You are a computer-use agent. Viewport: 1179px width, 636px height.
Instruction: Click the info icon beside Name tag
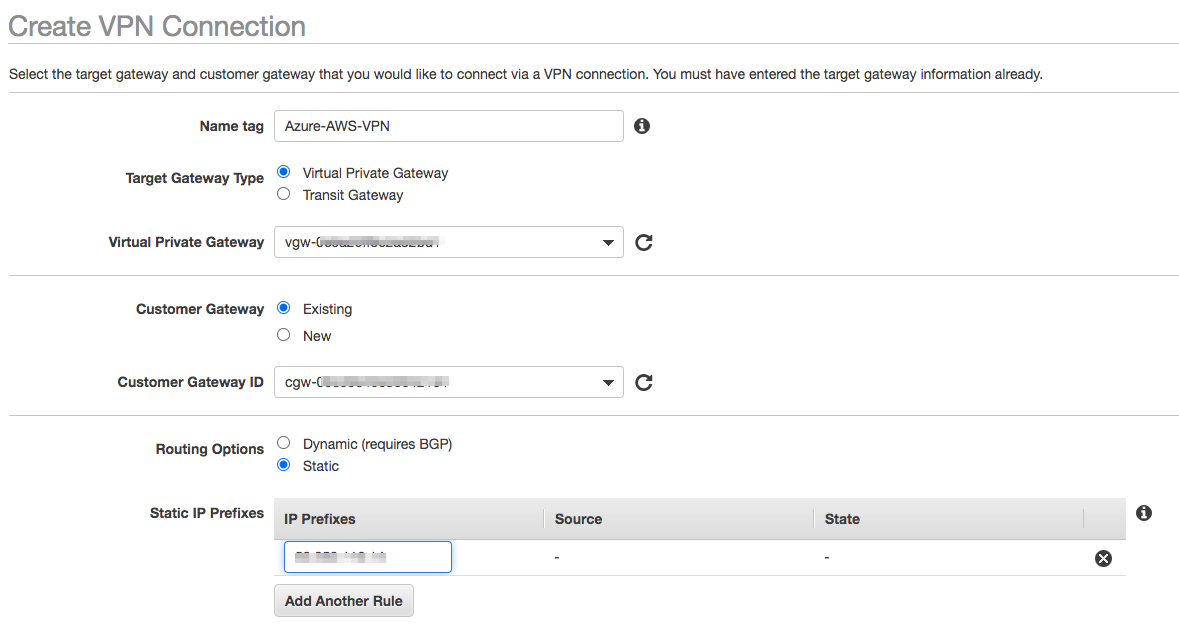click(x=642, y=126)
